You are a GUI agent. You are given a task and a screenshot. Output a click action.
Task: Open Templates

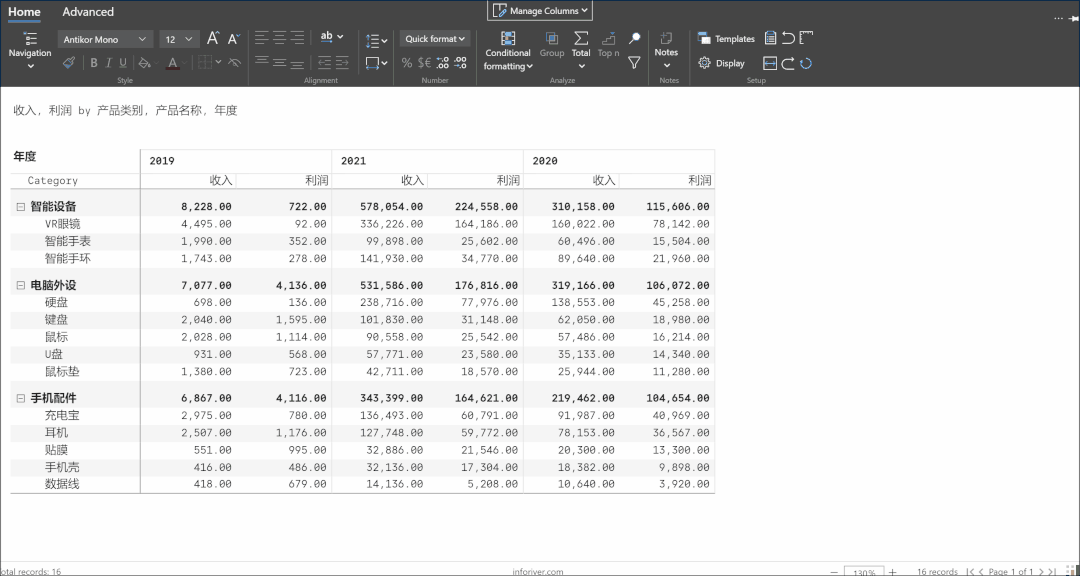point(726,39)
